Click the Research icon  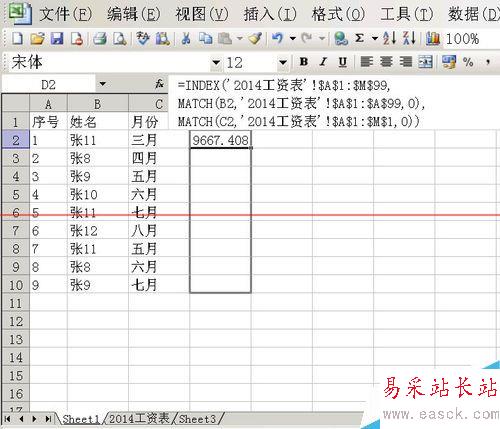click(x=163, y=39)
